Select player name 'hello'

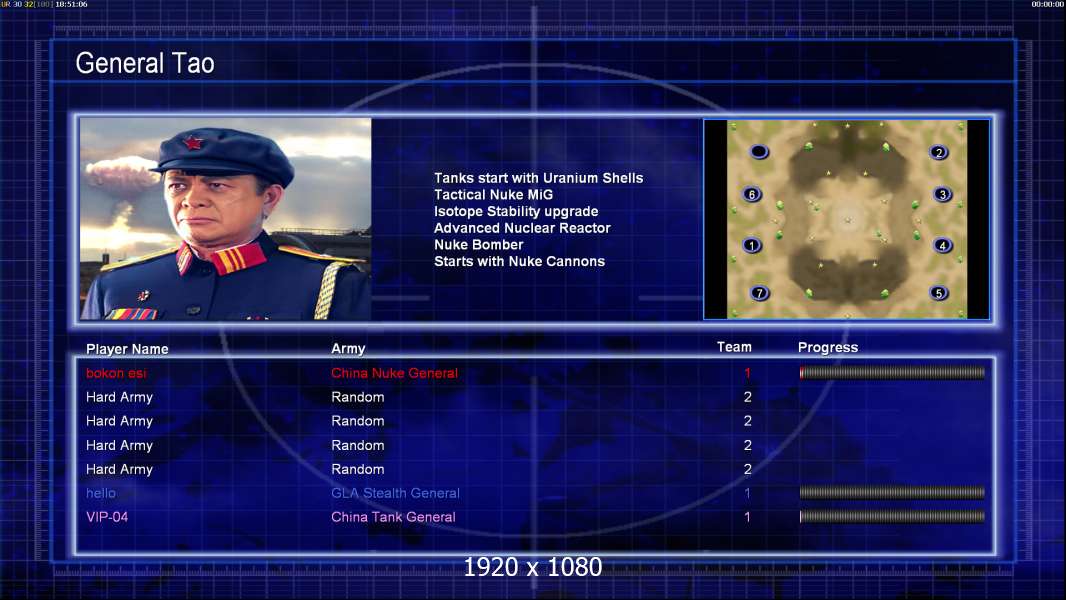coord(101,493)
